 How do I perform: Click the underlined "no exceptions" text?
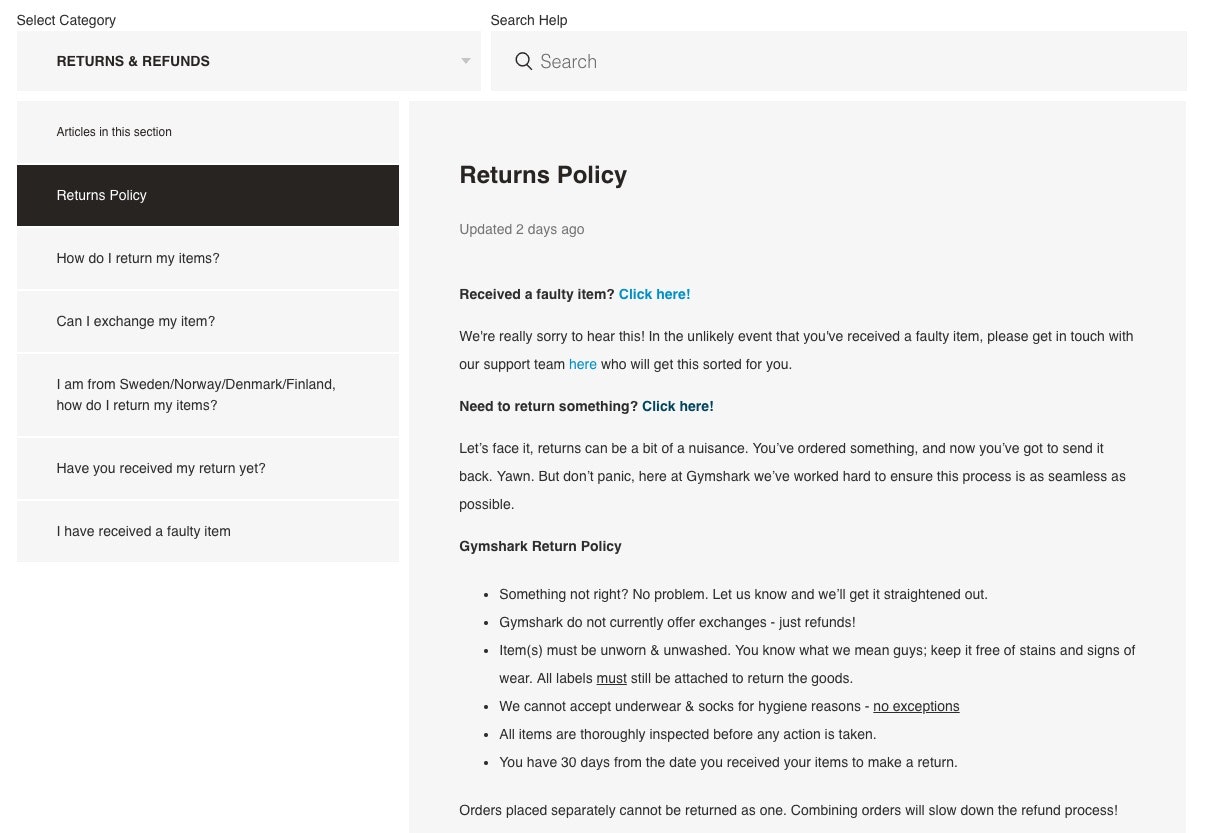tap(916, 706)
